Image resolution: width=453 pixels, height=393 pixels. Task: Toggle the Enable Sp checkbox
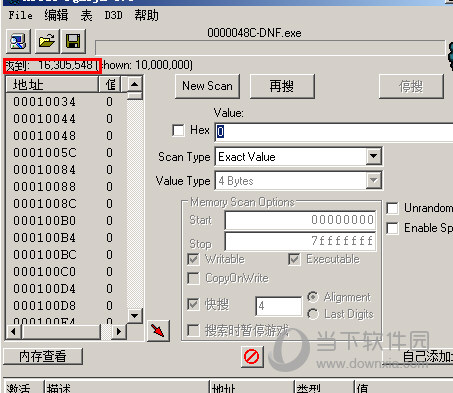[x=392, y=228]
